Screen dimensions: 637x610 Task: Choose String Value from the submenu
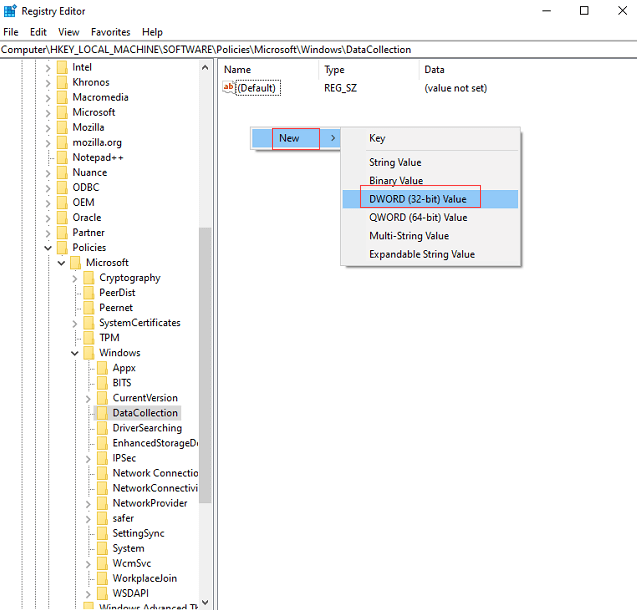click(430, 162)
